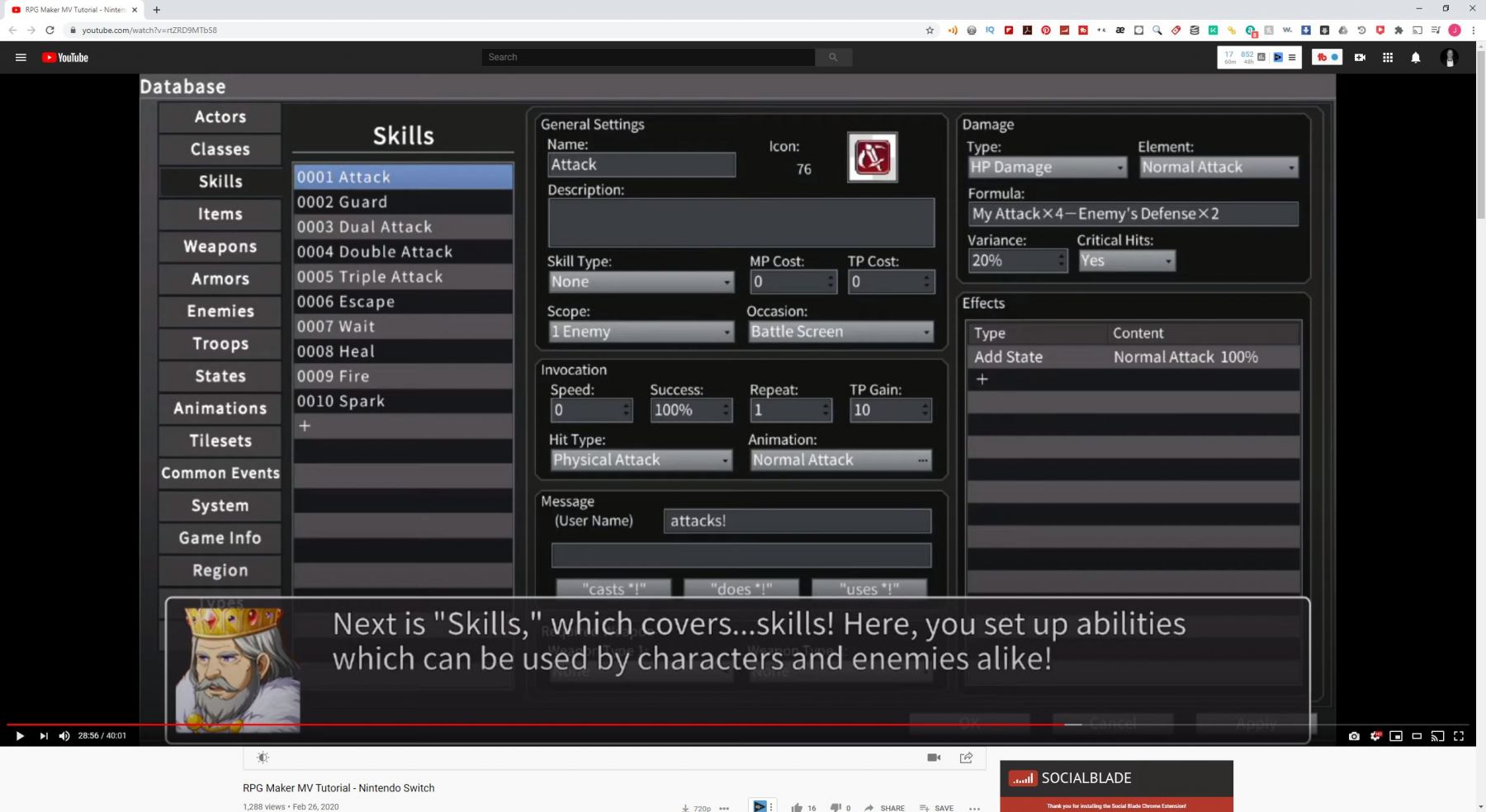Skip to next video with the Next button
The height and width of the screenshot is (812, 1486).
click(x=44, y=736)
